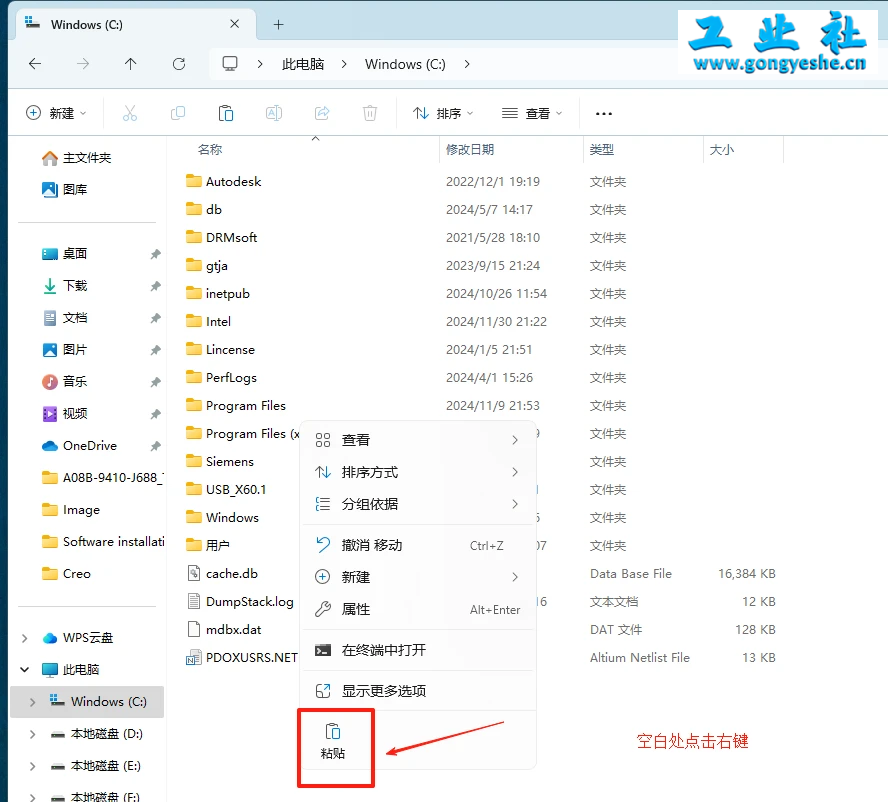Screen dimensions: 888x802
Task: Expand 本地磁盘 (D:) tree node
Action: pos(32,734)
